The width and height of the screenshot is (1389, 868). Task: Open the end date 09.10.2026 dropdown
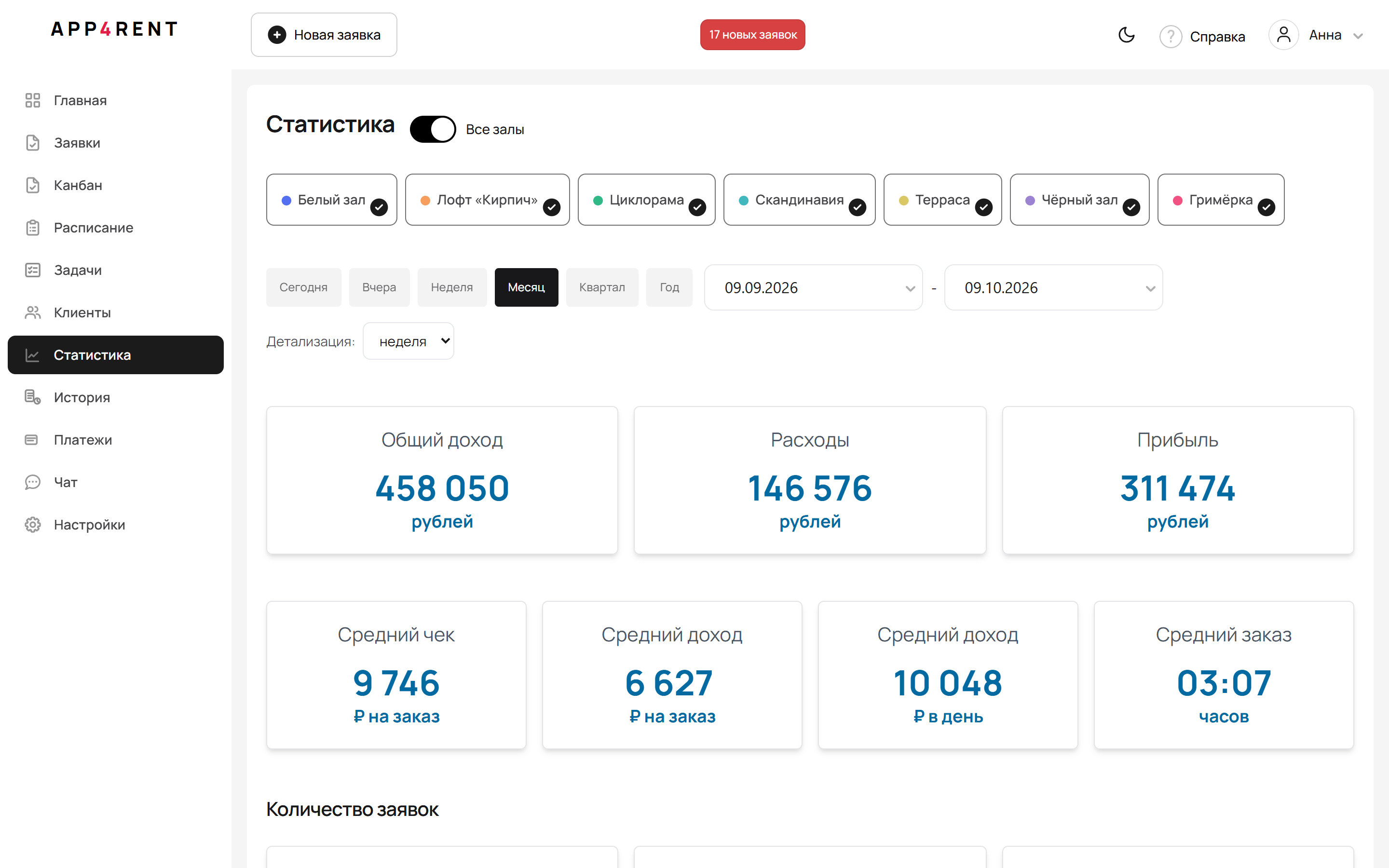pos(1053,287)
